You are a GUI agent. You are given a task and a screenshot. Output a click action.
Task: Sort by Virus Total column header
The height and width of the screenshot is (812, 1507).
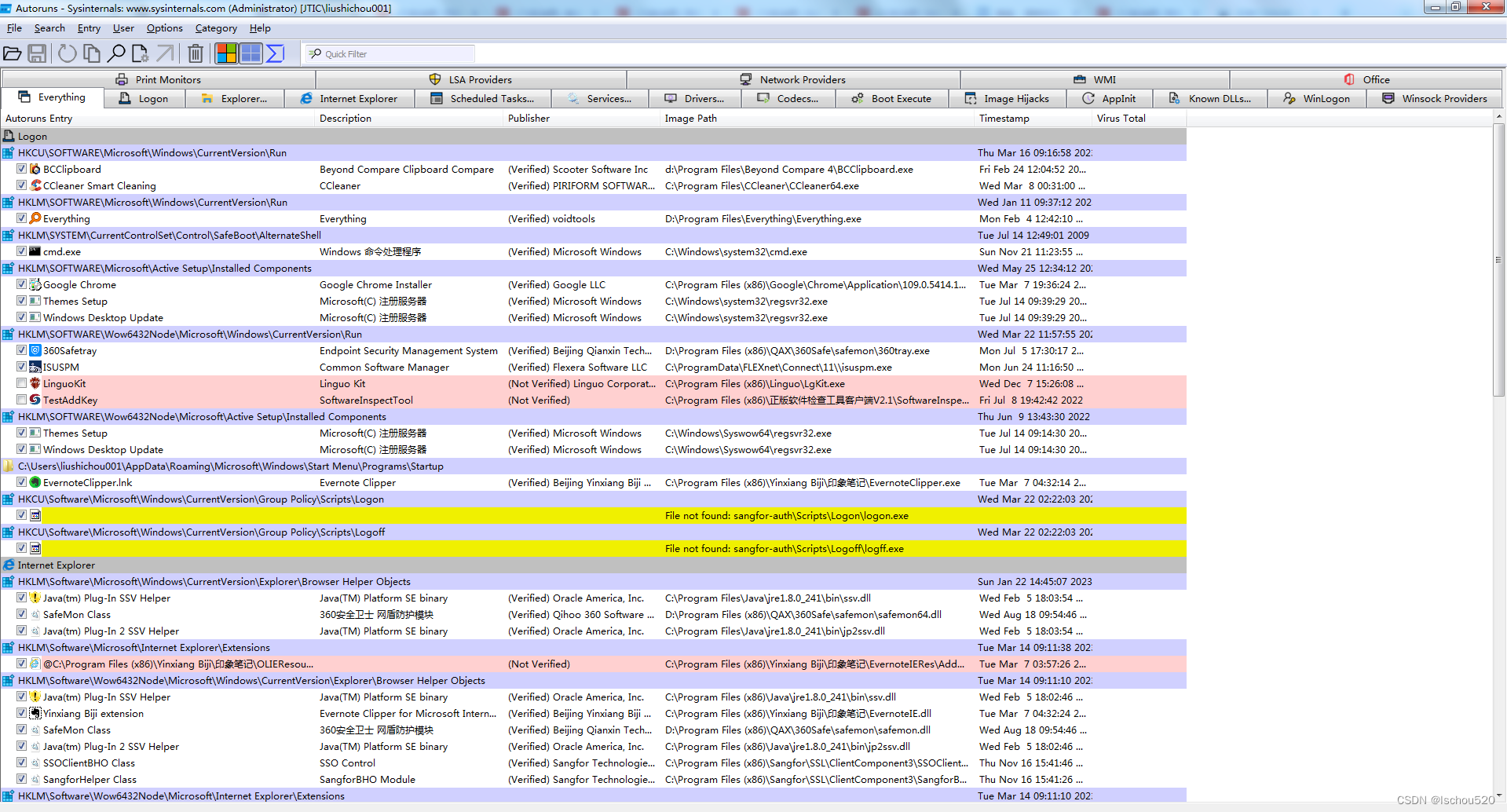coord(1139,119)
